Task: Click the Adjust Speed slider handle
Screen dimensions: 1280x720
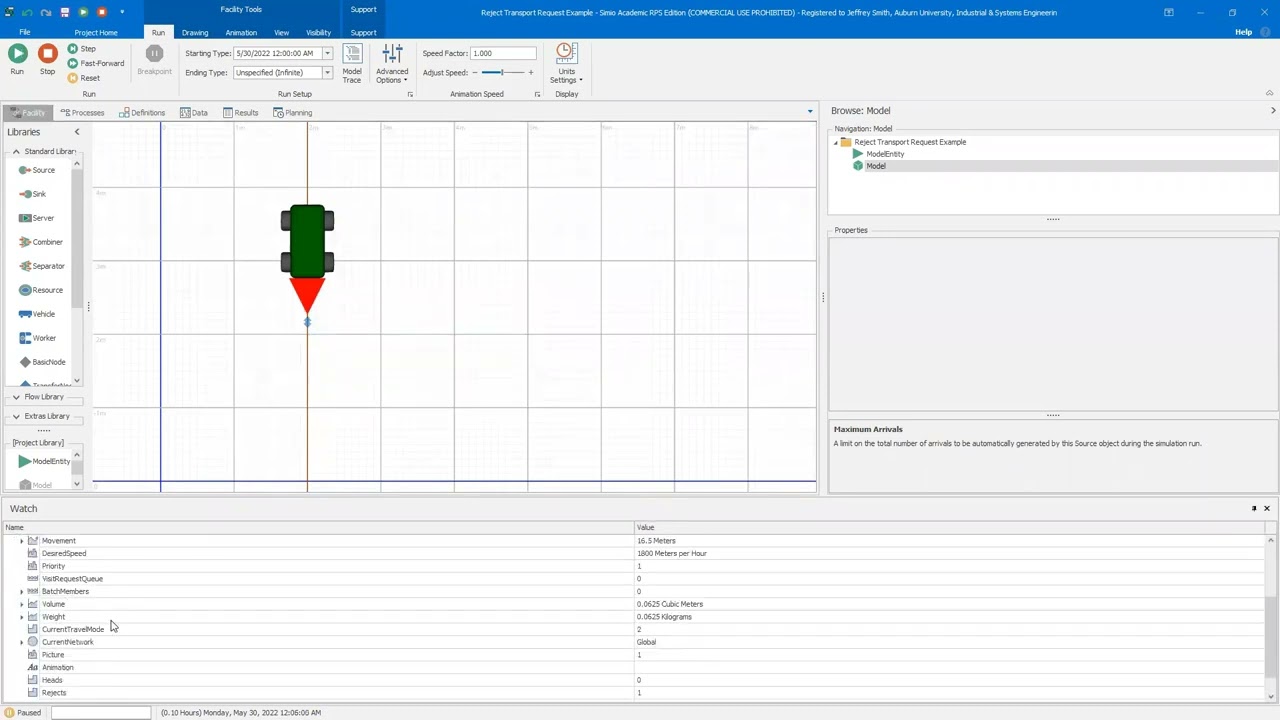Action: (x=501, y=72)
